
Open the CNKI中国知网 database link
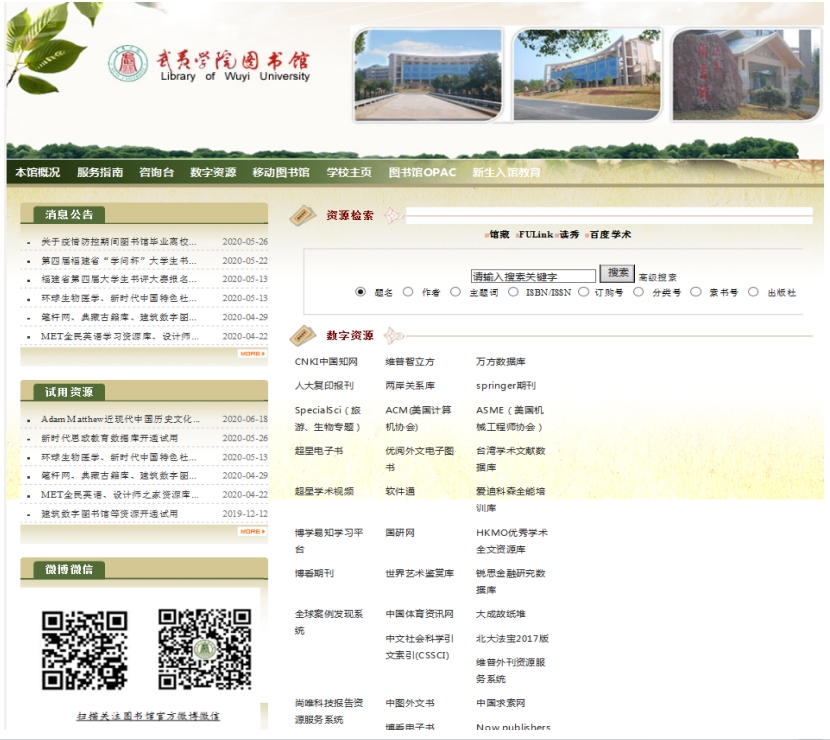pos(326,361)
